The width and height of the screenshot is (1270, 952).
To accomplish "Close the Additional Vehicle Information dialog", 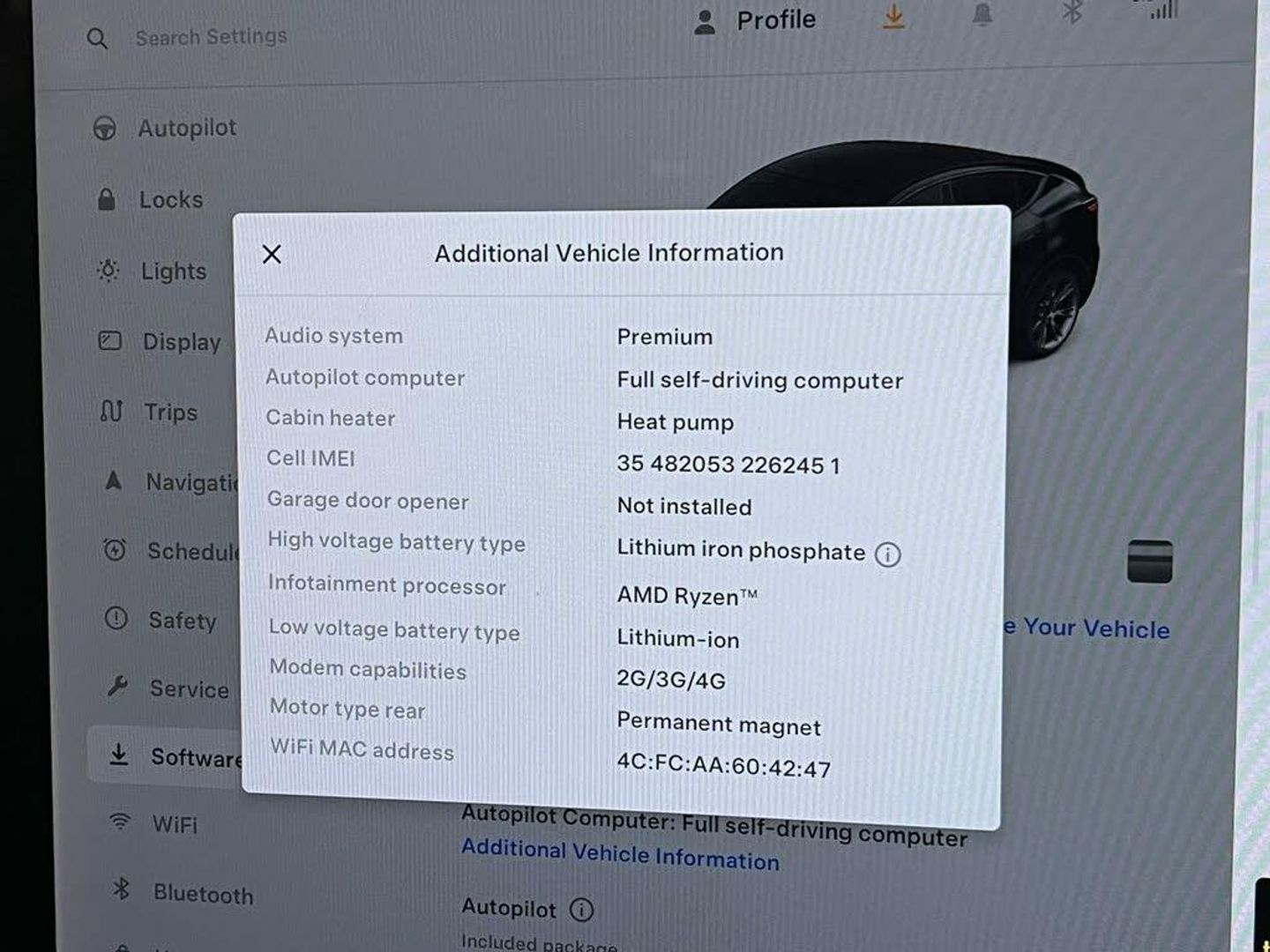I will tap(272, 255).
